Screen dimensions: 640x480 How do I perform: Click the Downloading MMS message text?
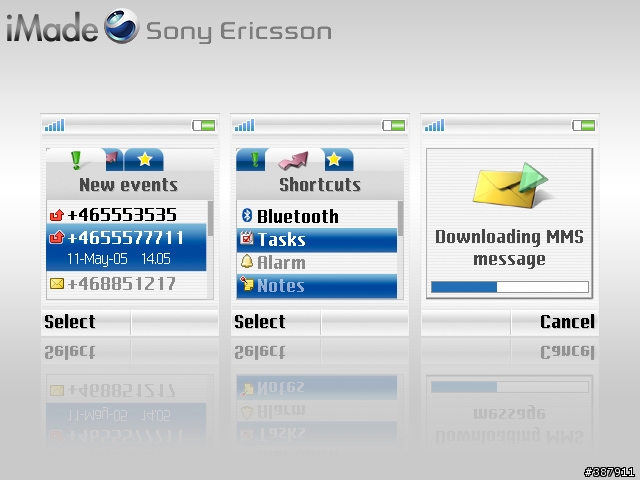point(509,248)
